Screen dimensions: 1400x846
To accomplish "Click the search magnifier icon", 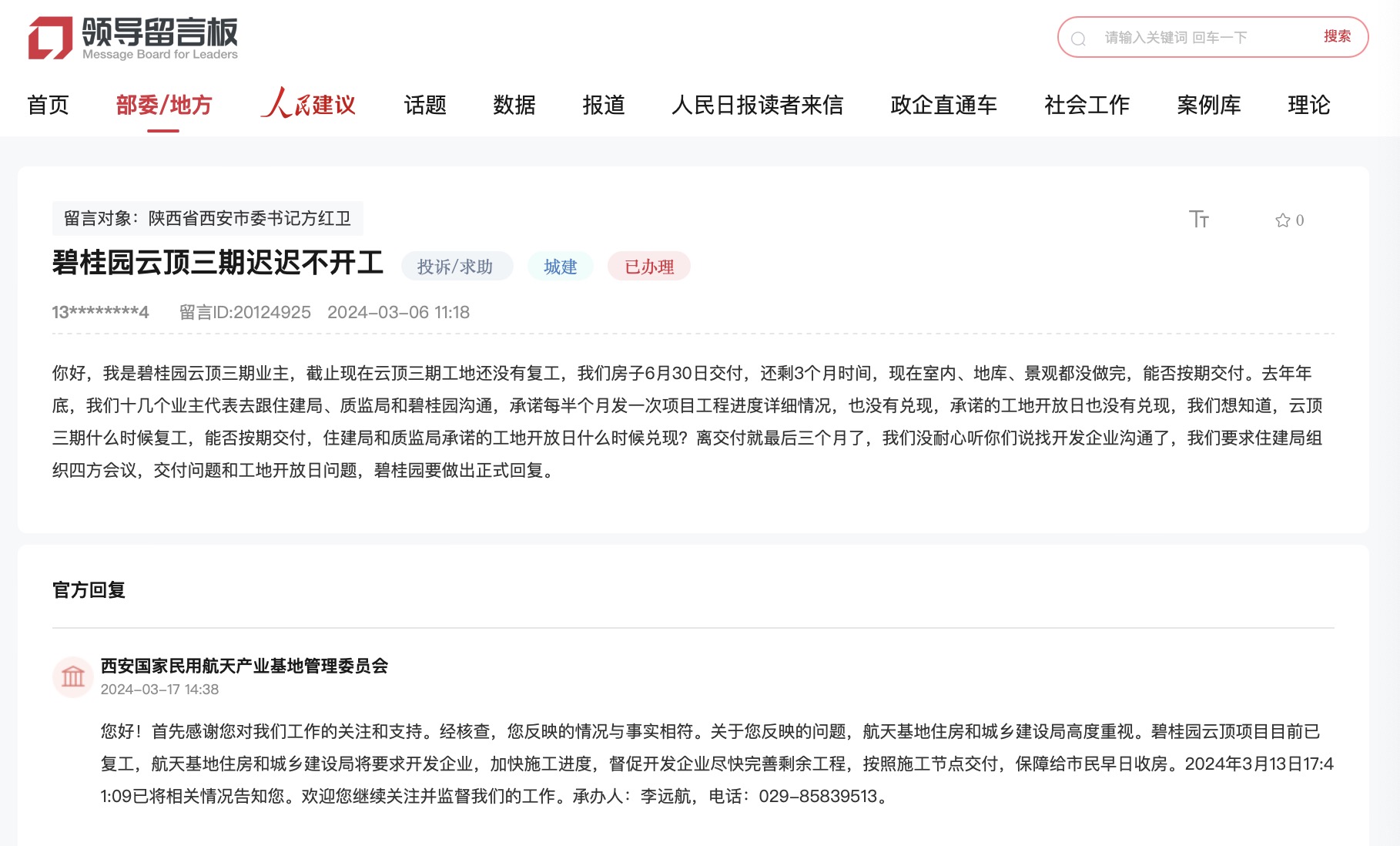I will coord(1078,39).
